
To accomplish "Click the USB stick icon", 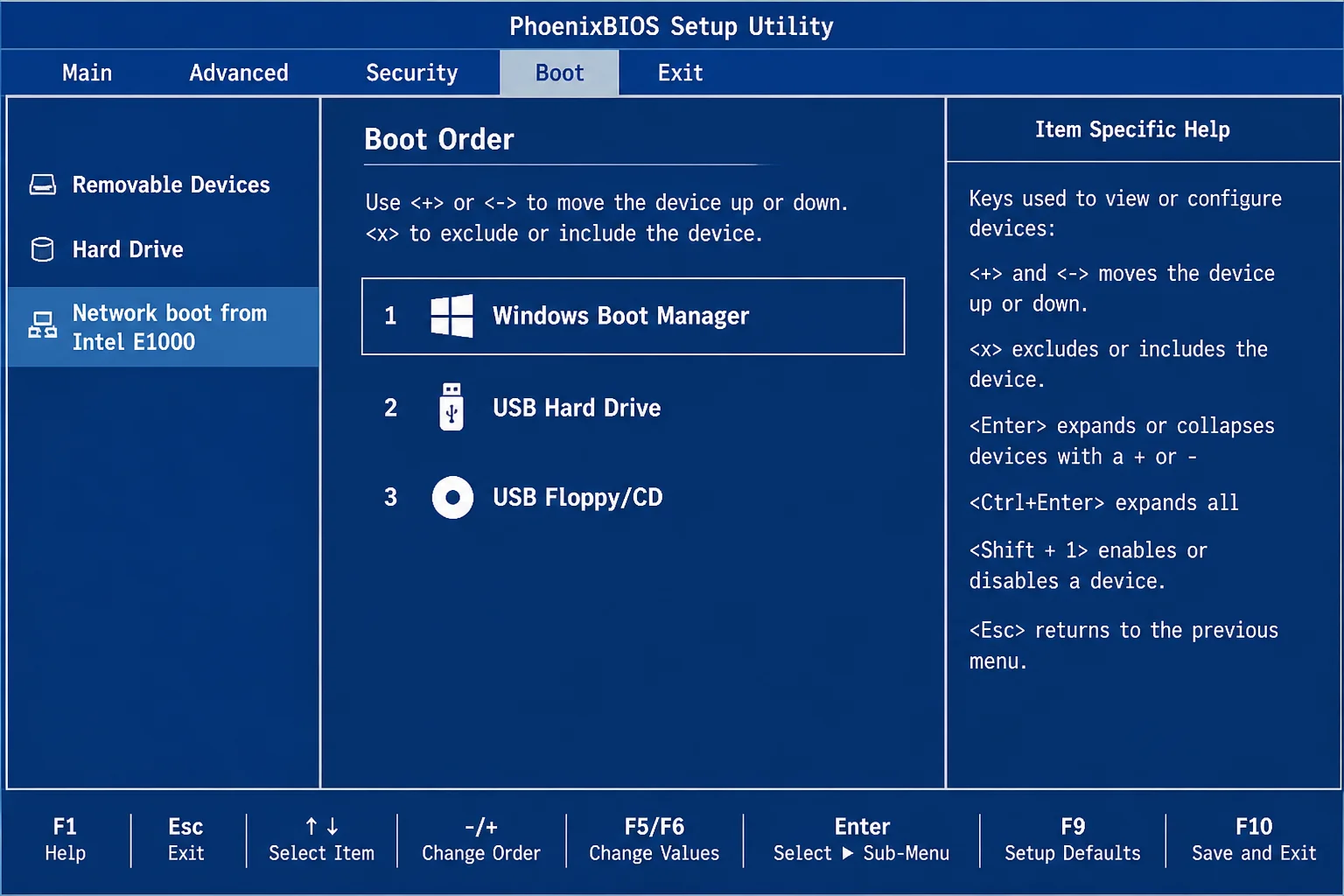I will [x=451, y=407].
